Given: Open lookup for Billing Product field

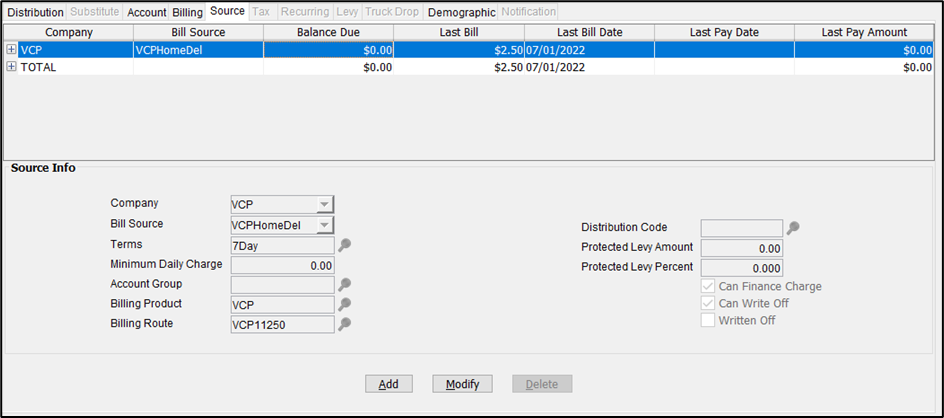Looking at the screenshot, I should click(344, 305).
